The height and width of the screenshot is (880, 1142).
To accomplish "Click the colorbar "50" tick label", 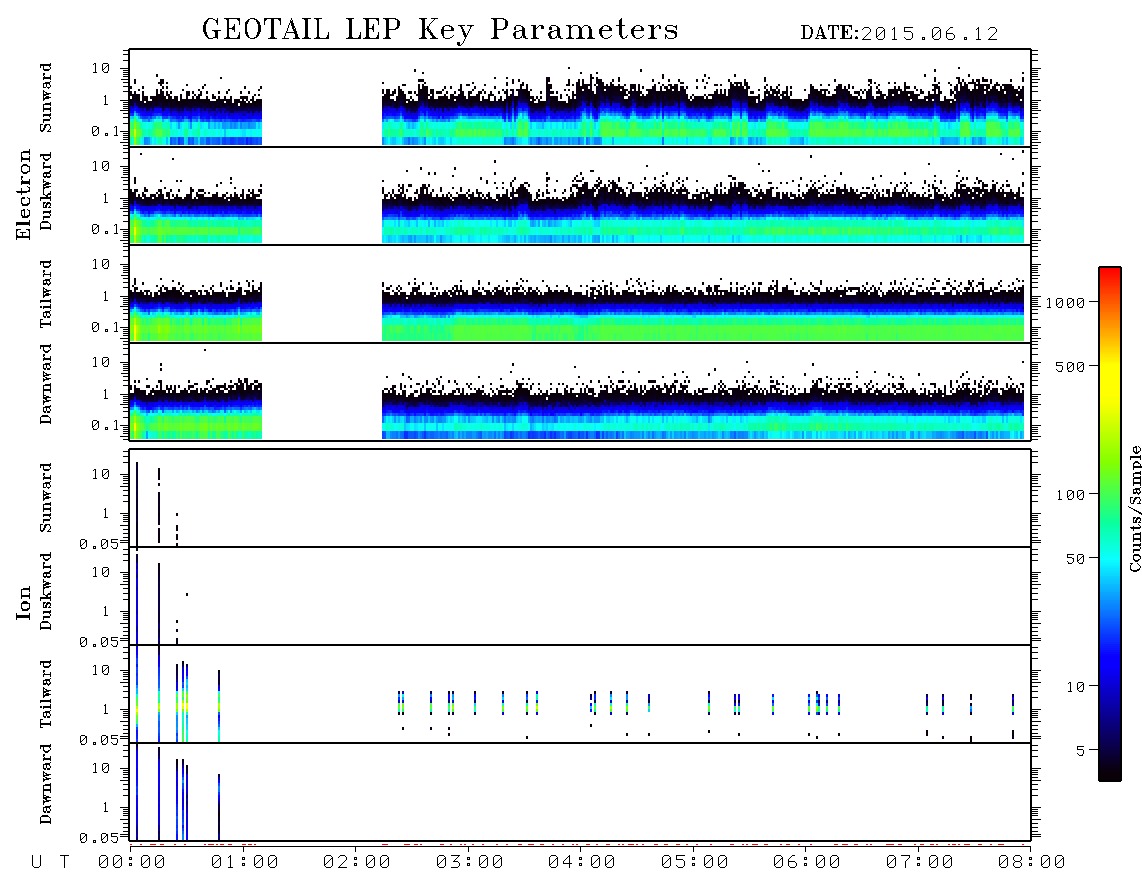I will pos(1076,559).
